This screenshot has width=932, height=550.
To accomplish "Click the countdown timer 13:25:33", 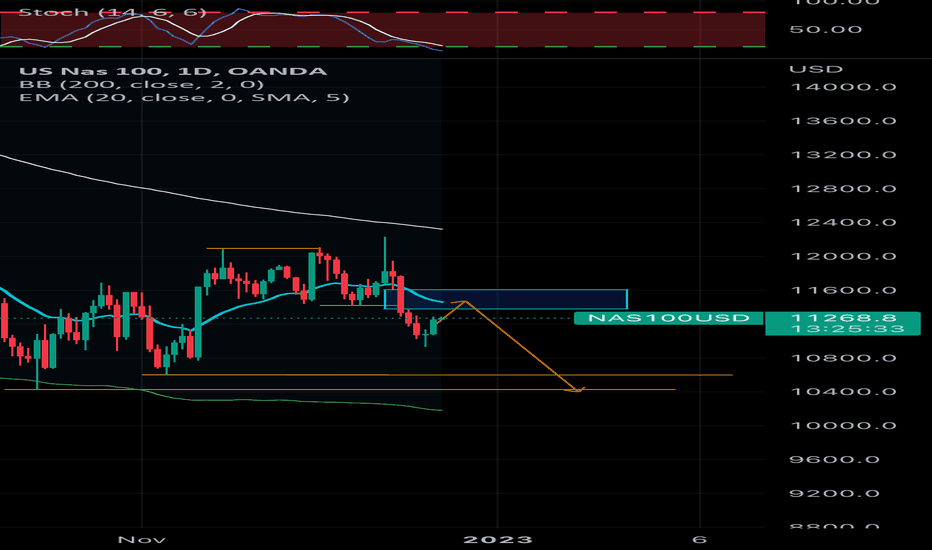I will pos(848,329).
